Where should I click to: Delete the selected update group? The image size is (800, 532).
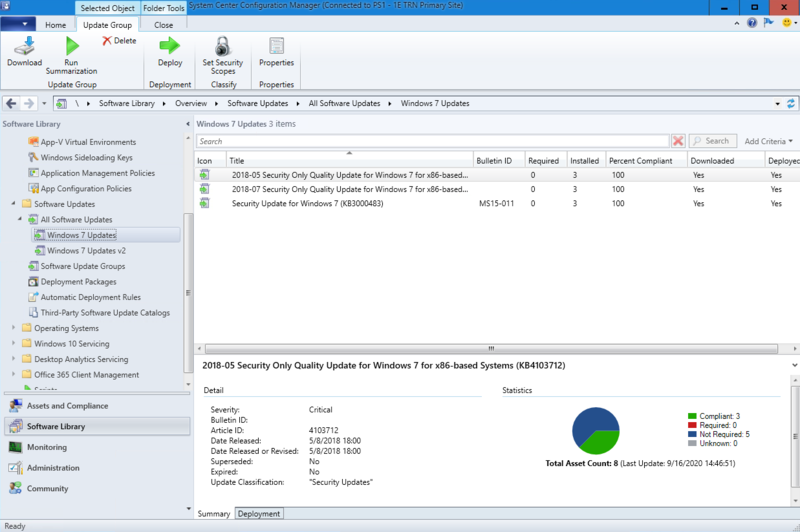point(119,41)
